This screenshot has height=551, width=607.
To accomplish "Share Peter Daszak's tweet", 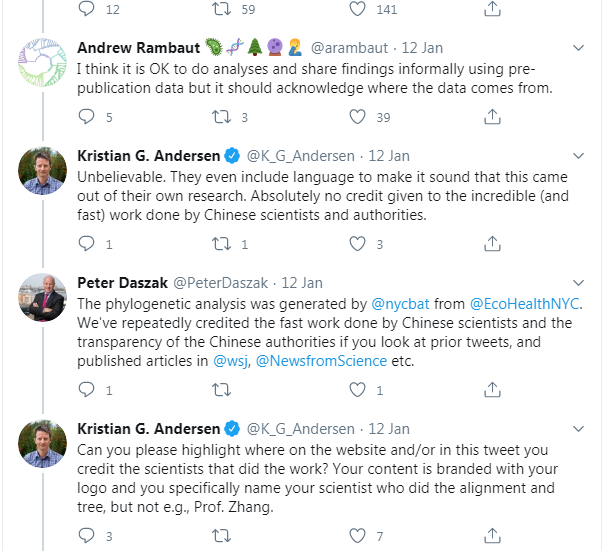I will (x=491, y=389).
